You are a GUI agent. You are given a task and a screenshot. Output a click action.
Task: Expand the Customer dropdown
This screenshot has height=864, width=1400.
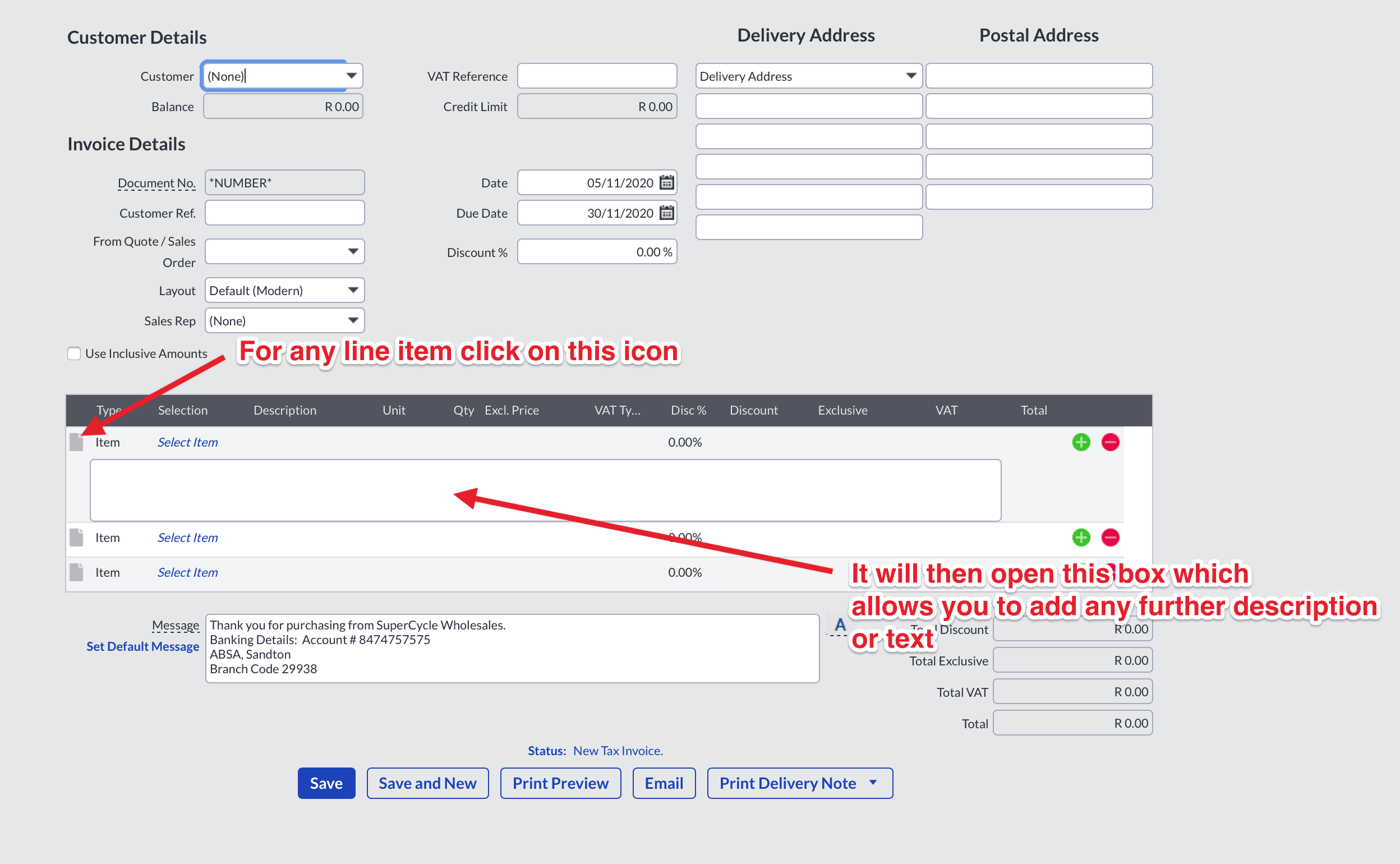tap(351, 76)
